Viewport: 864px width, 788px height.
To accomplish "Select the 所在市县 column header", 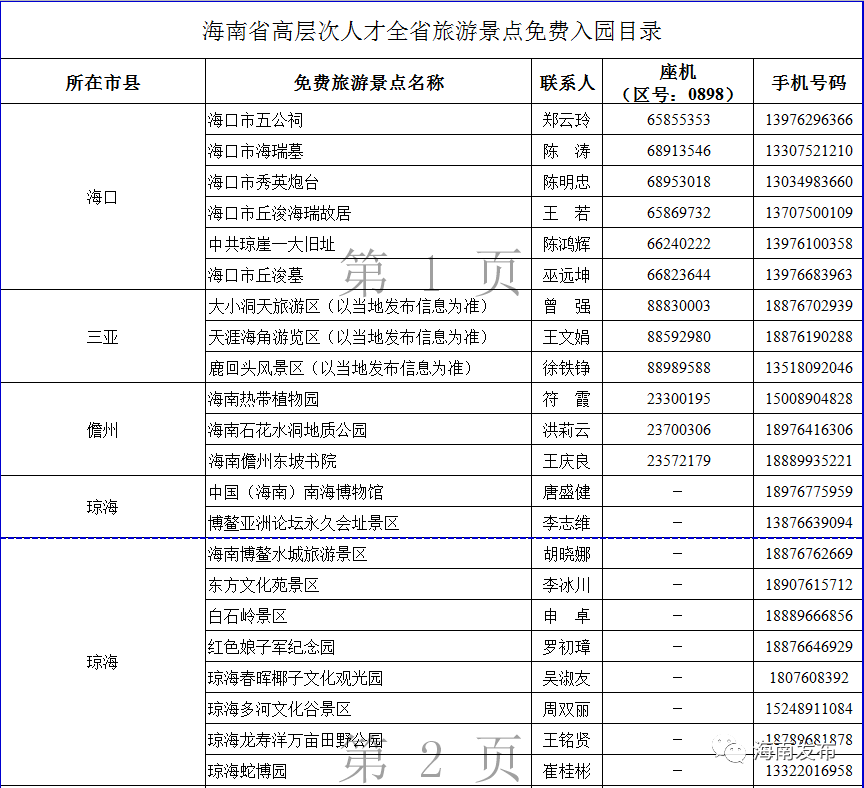I will tap(102, 82).
